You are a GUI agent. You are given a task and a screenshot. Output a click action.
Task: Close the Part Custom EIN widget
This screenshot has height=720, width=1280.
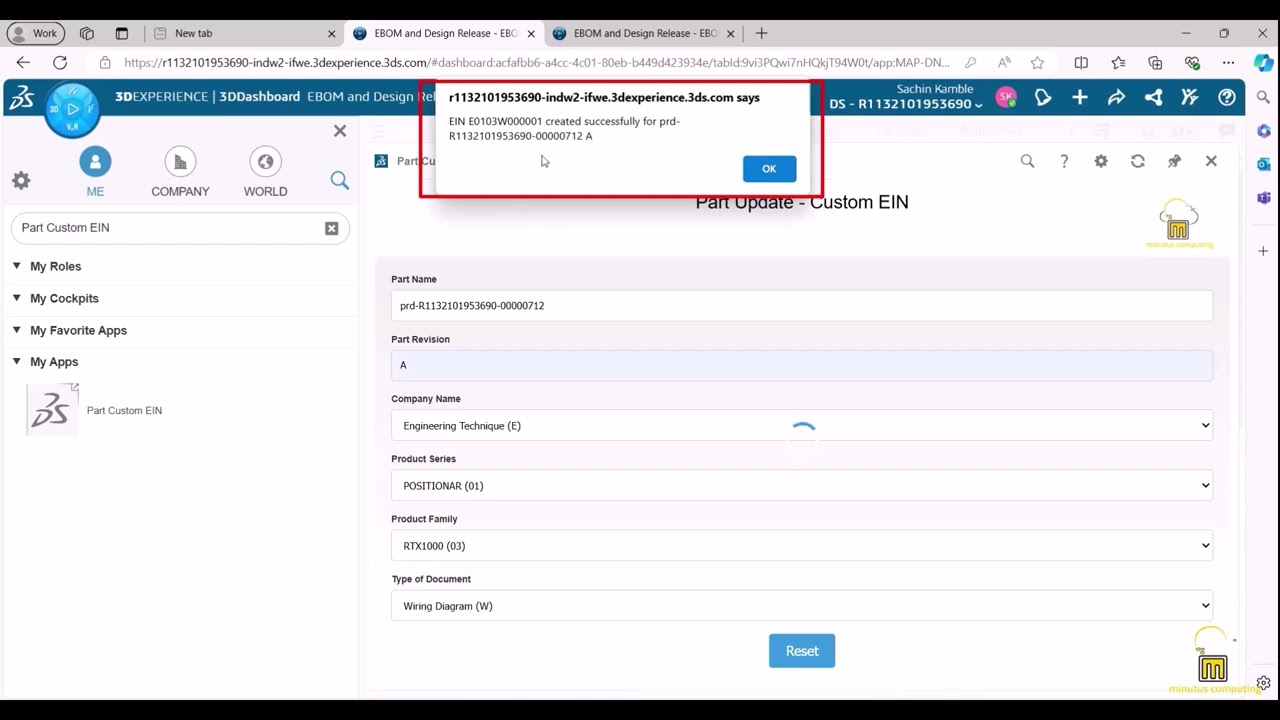pos(1211,161)
